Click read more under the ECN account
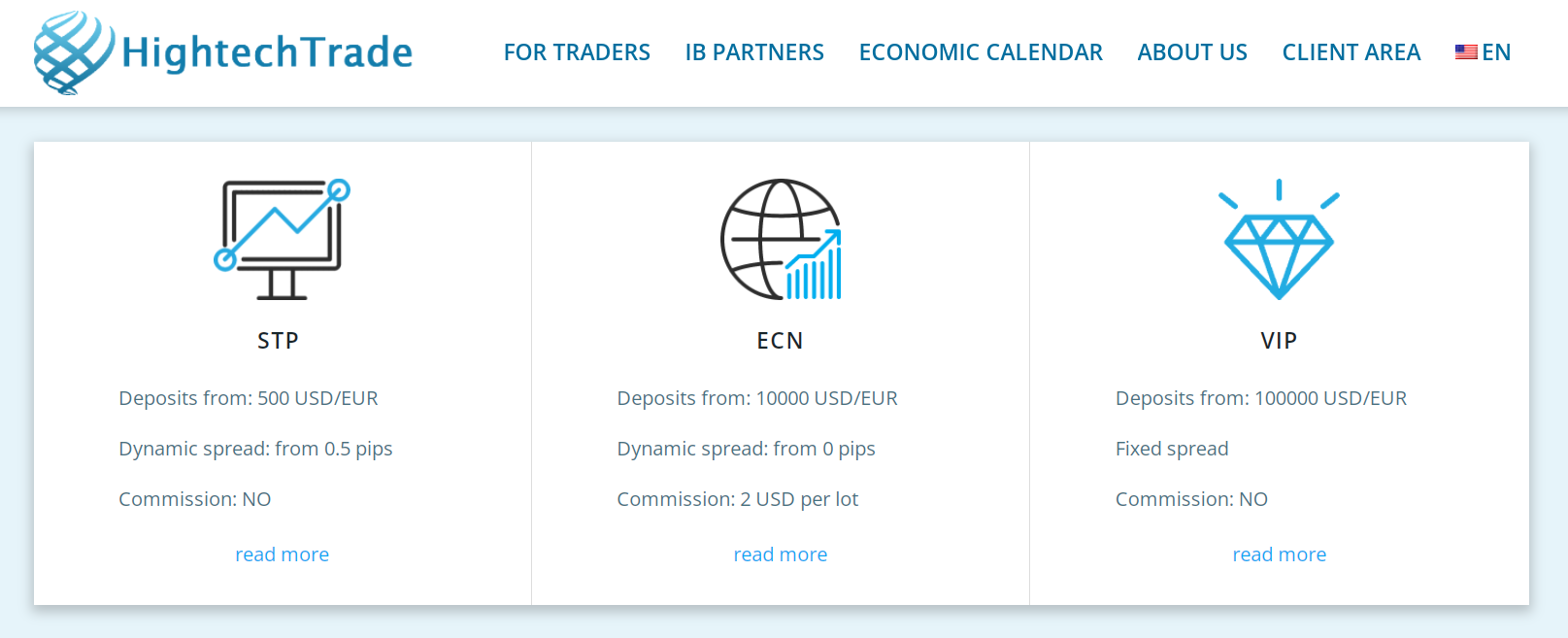Image resolution: width=1568 pixels, height=638 pixels. (781, 554)
